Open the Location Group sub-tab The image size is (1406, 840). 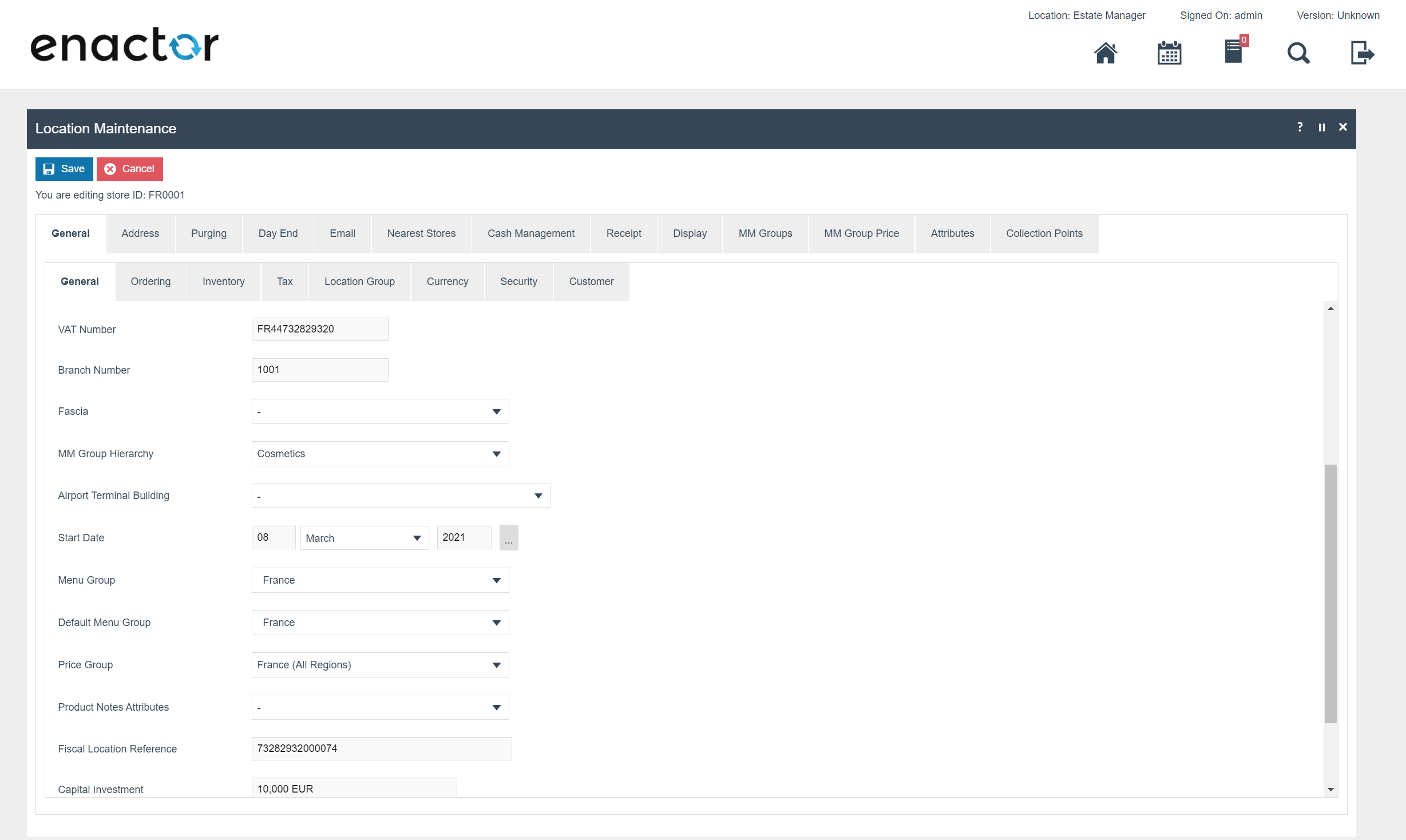pyautogui.click(x=359, y=282)
